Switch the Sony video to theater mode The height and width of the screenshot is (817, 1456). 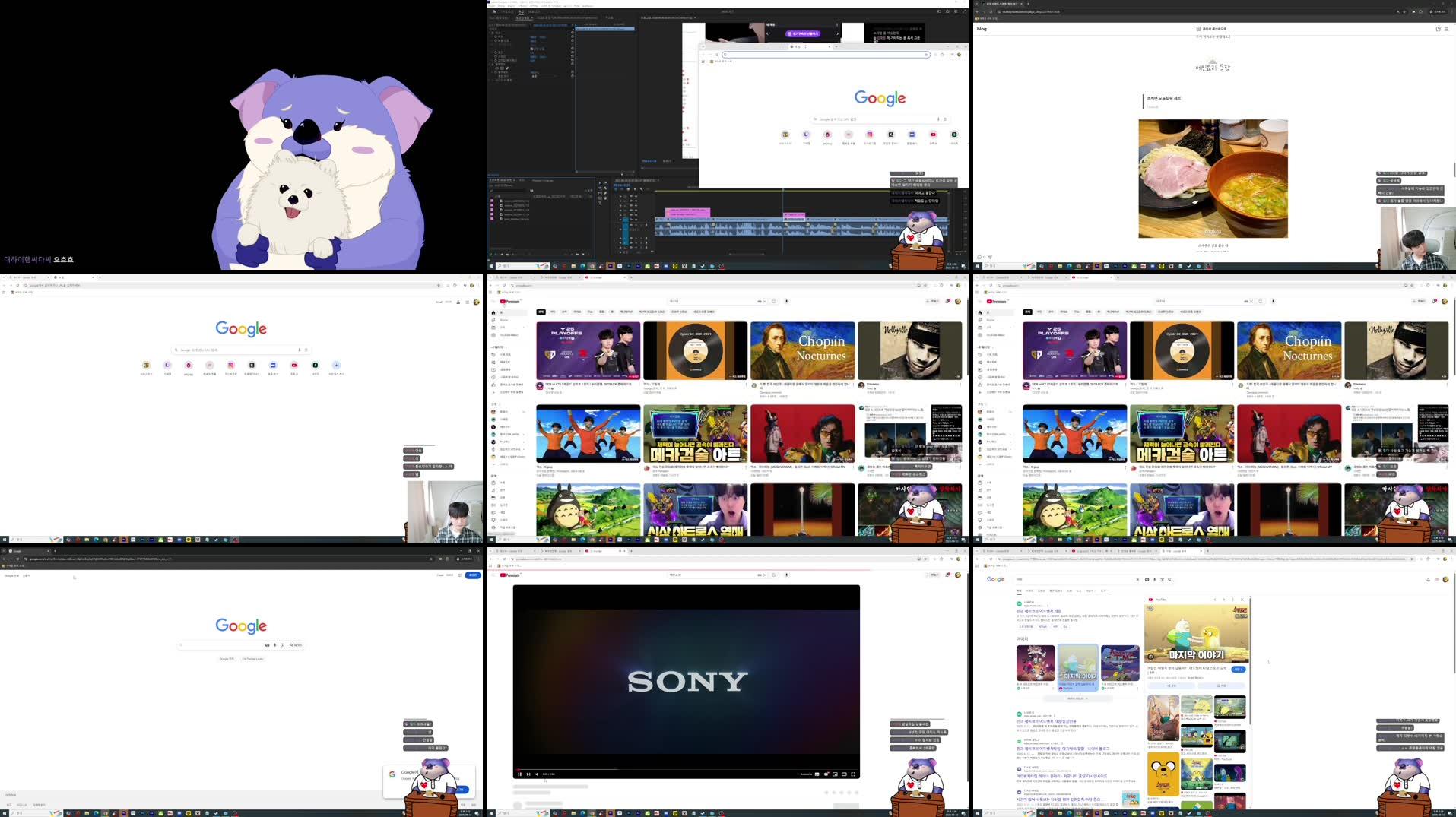pyautogui.click(x=844, y=774)
